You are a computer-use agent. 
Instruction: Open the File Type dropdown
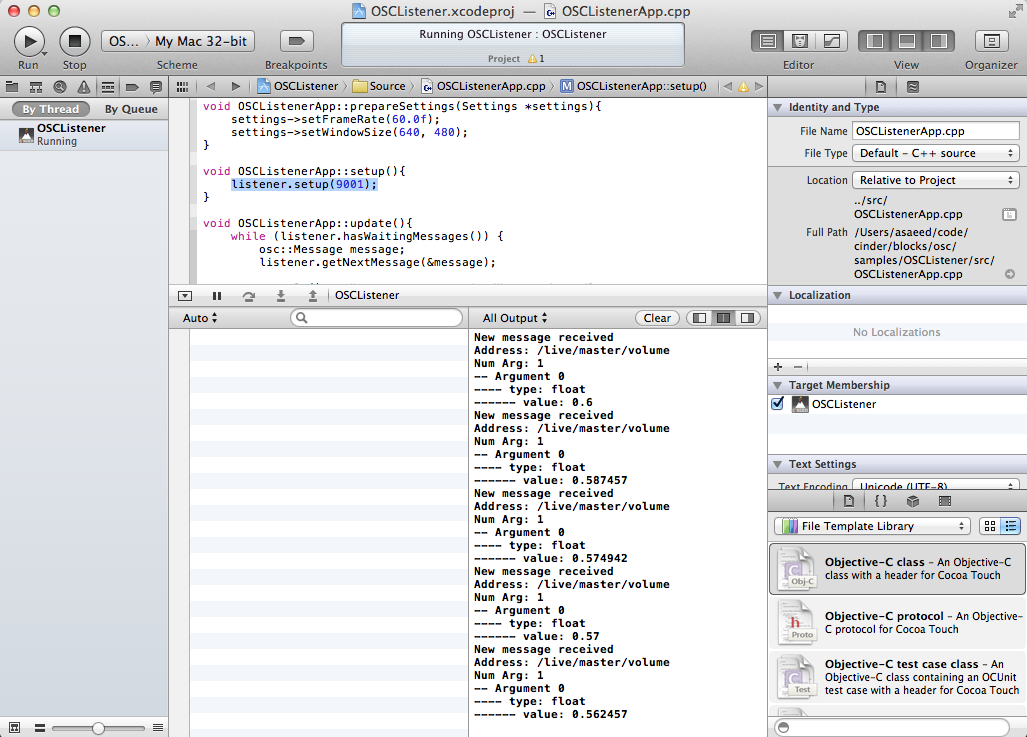935,153
